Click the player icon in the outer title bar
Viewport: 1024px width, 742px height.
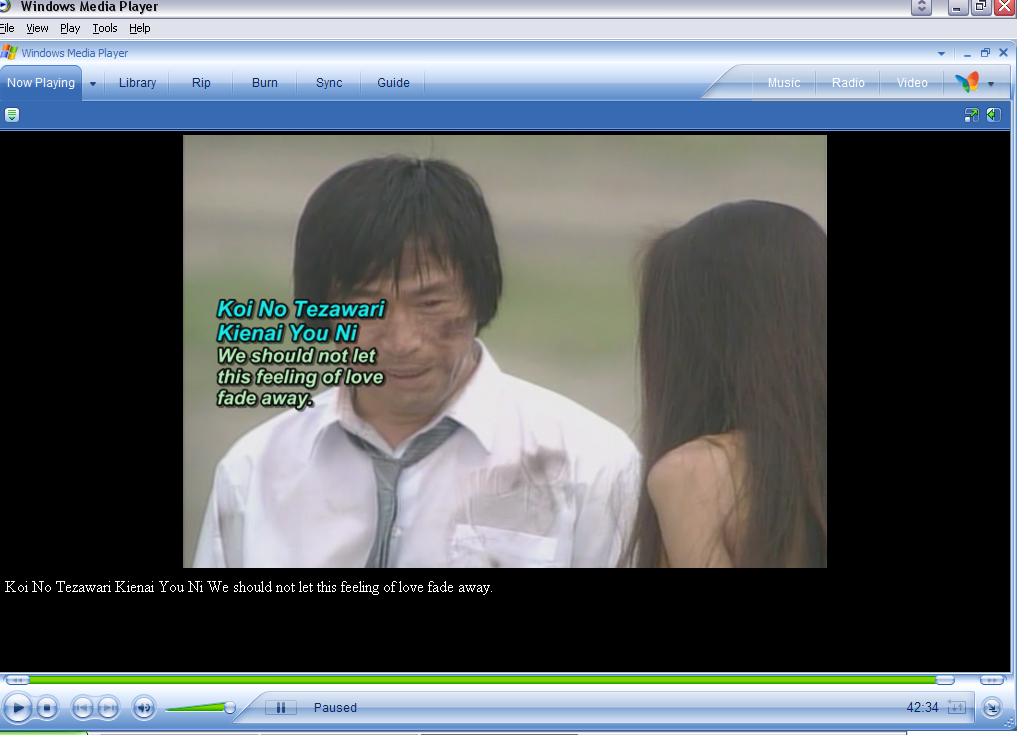pos(5,6)
